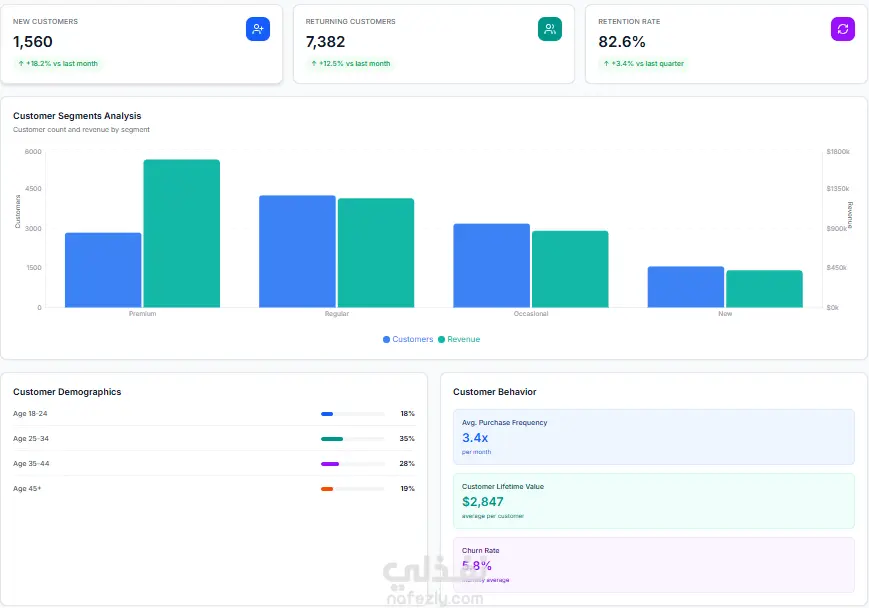Click the +18.2% vs last month badge
The height and width of the screenshot is (608, 869).
58,64
